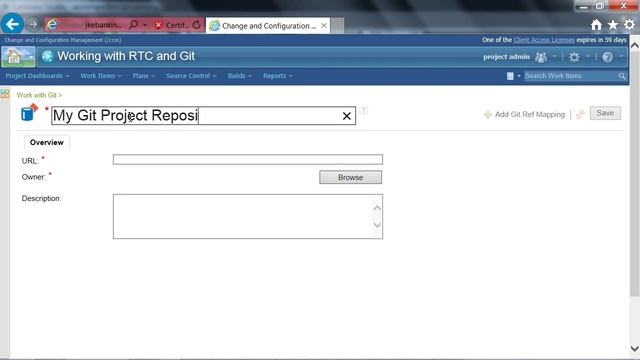Follow the Work with Git breadcrumb
This screenshot has width=640, height=360.
[x=36, y=95]
